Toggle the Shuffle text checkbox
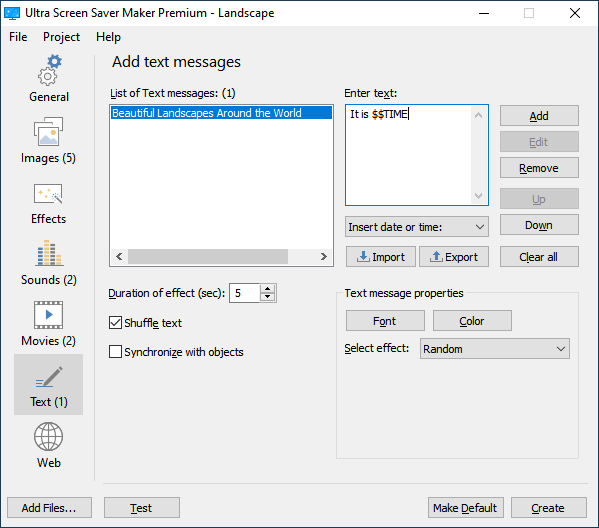The image size is (599, 528). 115,323
